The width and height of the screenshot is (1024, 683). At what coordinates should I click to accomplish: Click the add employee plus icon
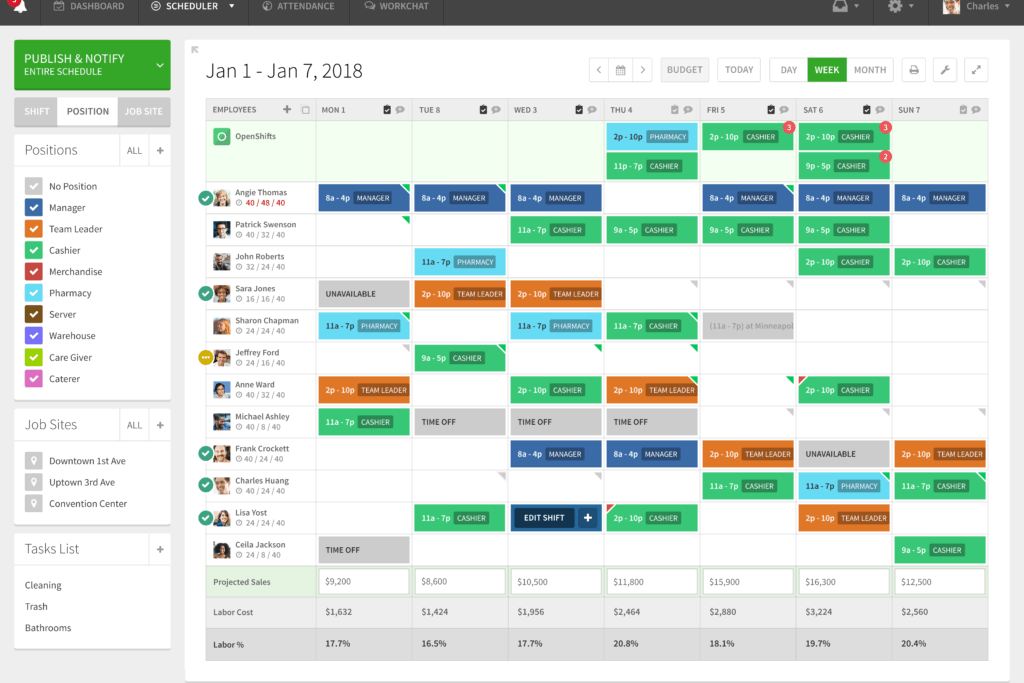pyautogui.click(x=287, y=110)
